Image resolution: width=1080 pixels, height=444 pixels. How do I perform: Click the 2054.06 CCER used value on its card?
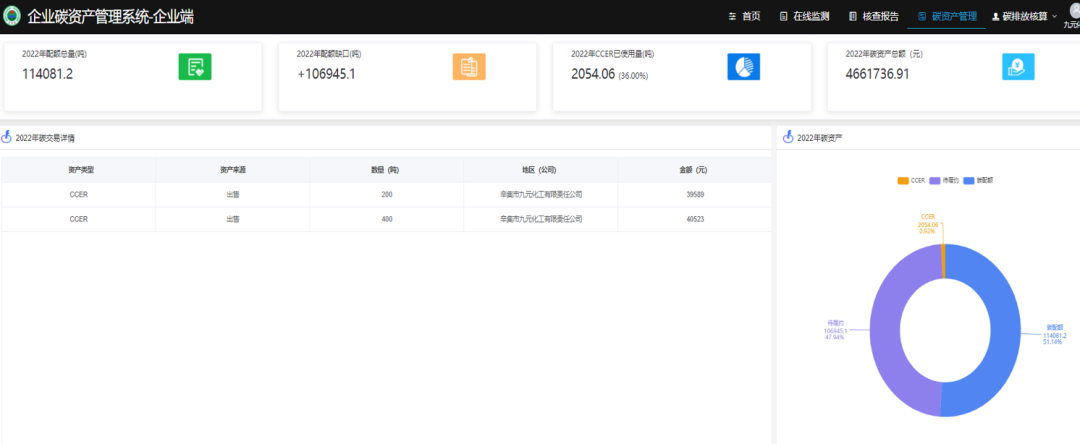(592, 74)
